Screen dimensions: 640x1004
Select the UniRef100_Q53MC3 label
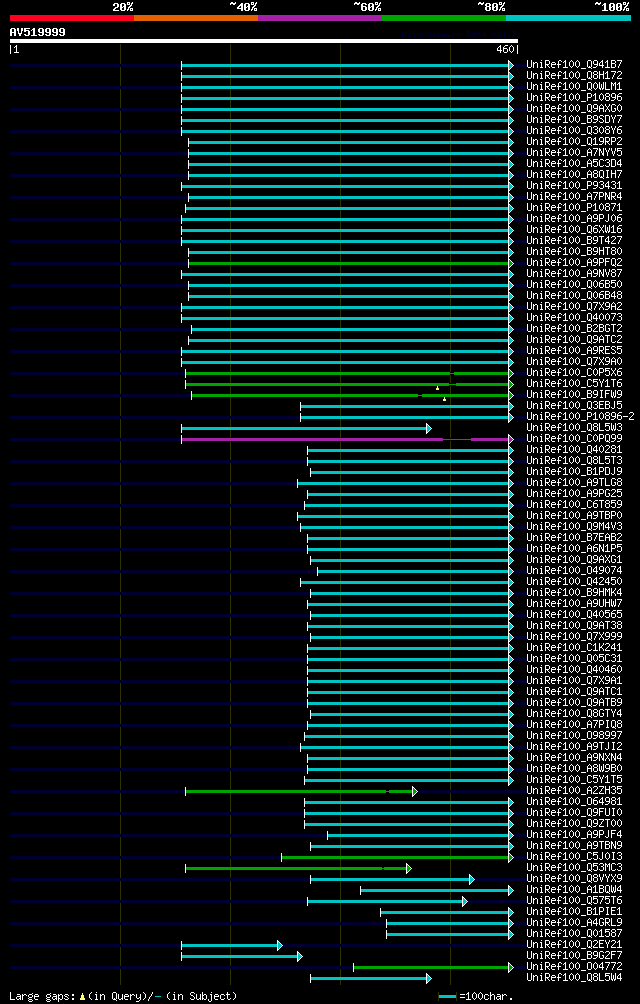click(x=574, y=868)
